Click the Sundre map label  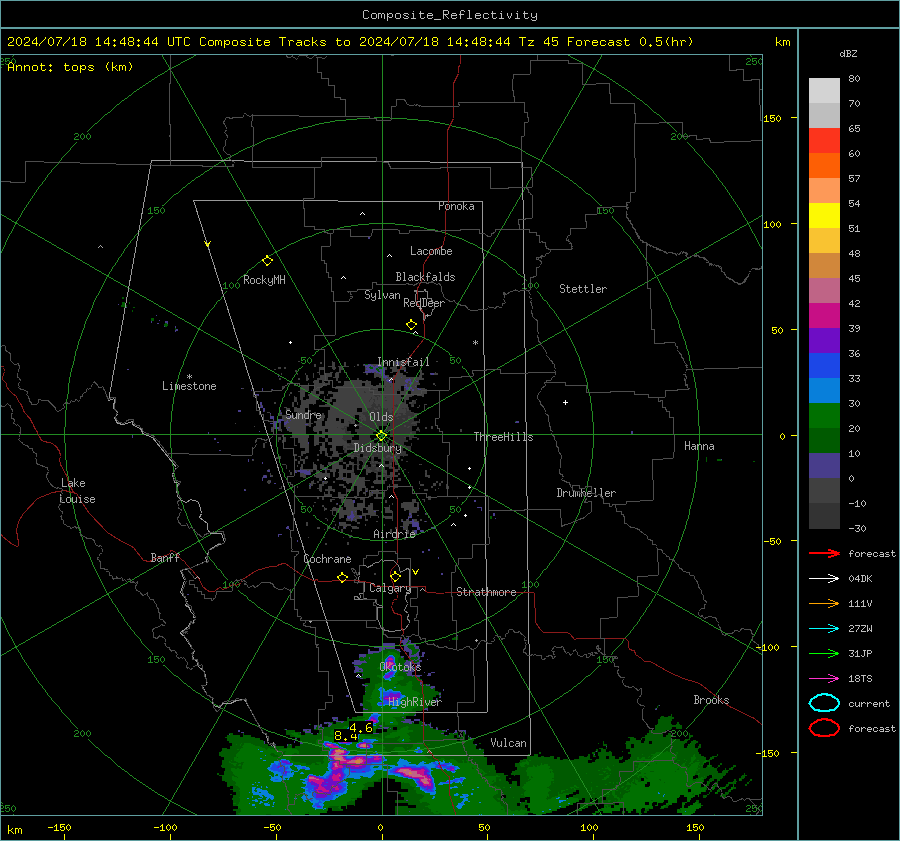pyautogui.click(x=303, y=414)
